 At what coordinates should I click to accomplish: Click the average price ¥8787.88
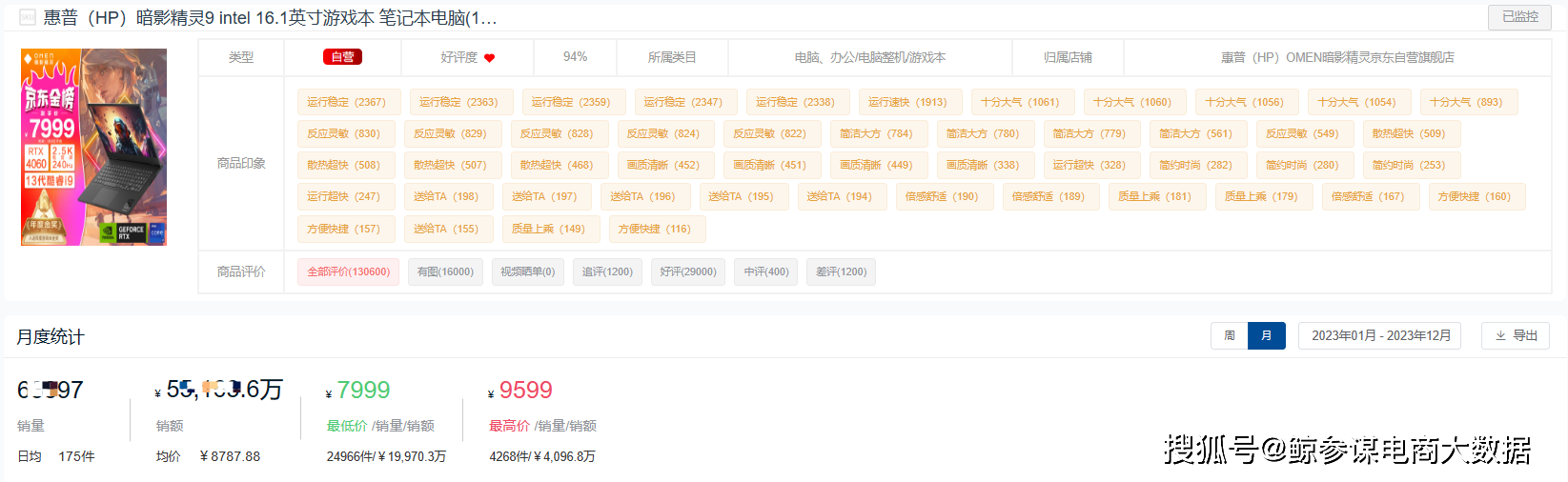coord(230,456)
